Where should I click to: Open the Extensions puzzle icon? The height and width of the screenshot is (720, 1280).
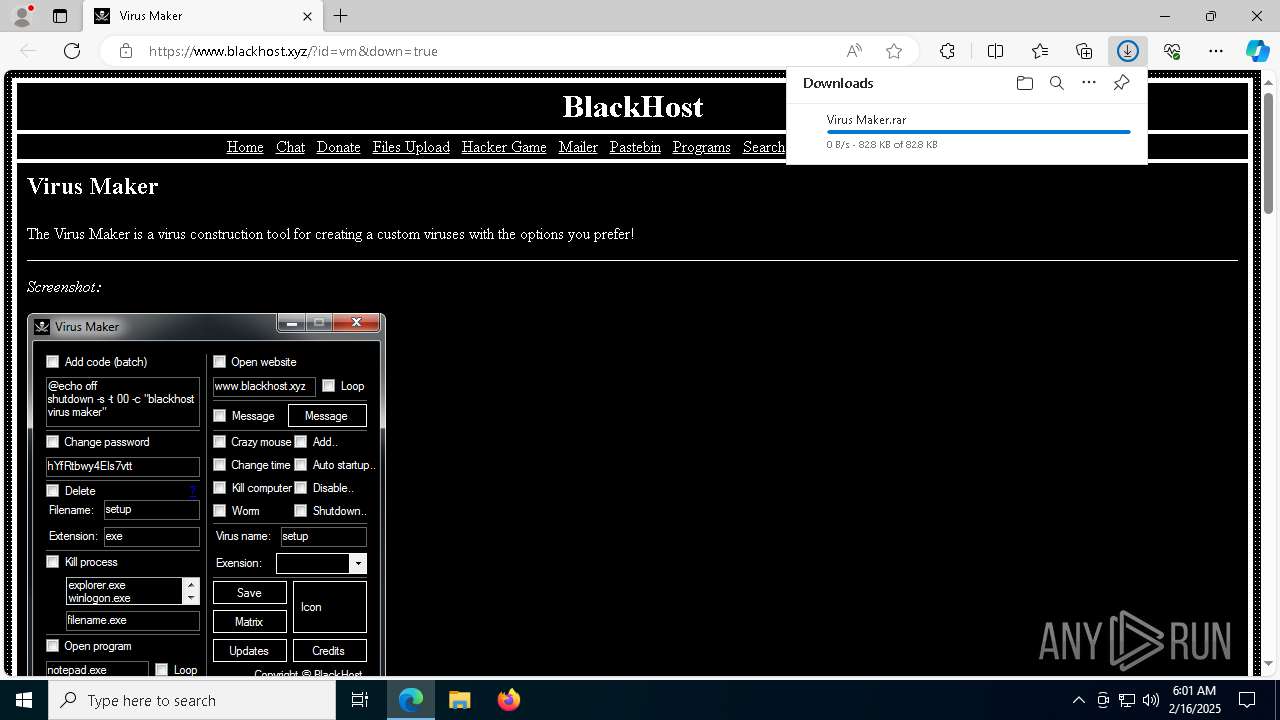coord(947,51)
